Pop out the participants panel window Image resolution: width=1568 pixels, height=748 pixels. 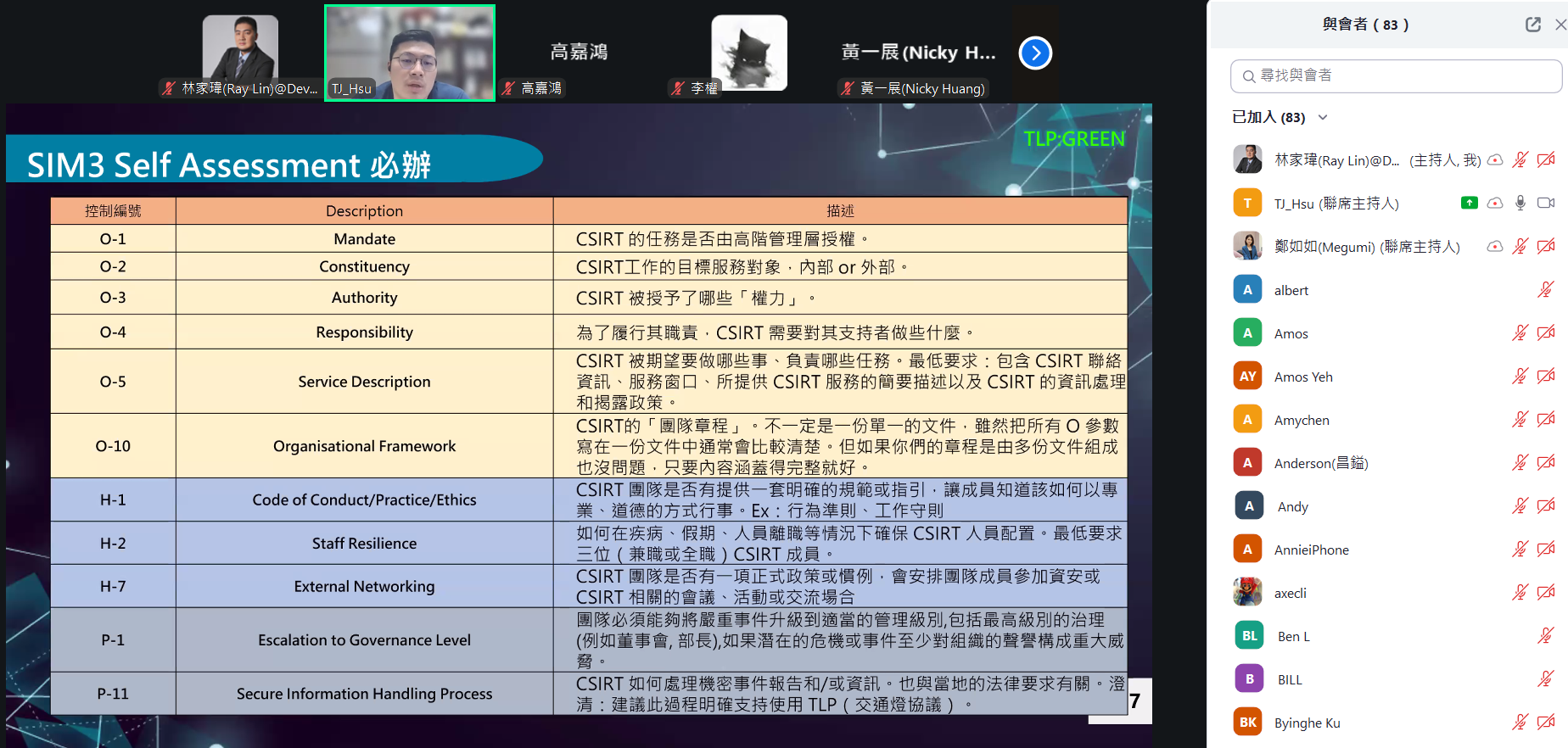point(1532,25)
